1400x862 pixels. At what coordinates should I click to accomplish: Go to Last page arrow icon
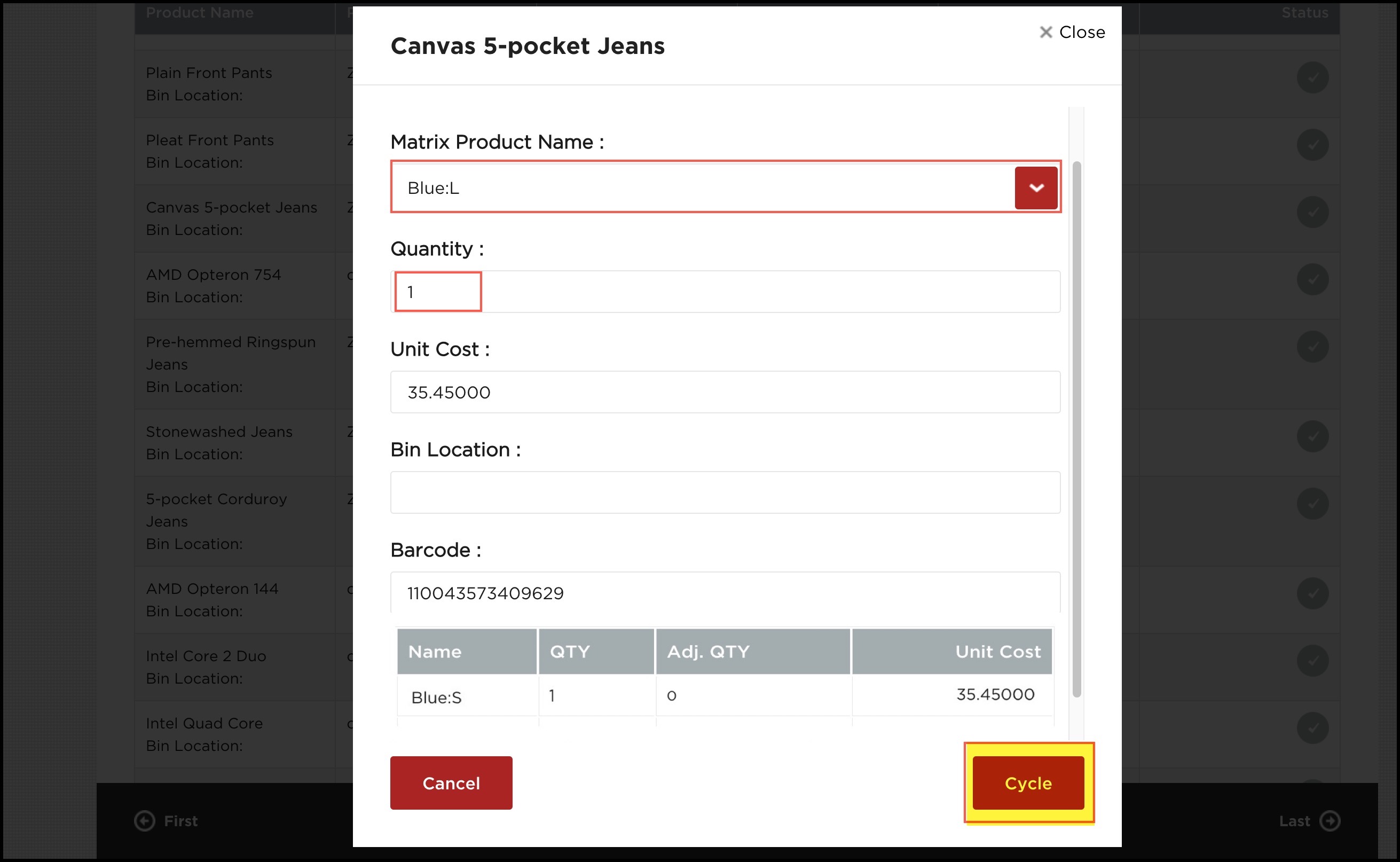[1330, 821]
